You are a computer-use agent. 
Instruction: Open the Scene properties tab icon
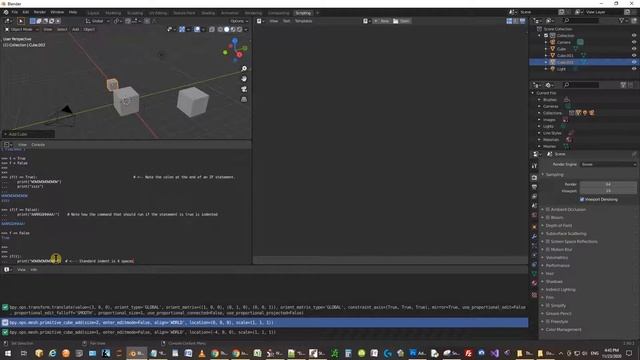pyautogui.click(x=534, y=206)
